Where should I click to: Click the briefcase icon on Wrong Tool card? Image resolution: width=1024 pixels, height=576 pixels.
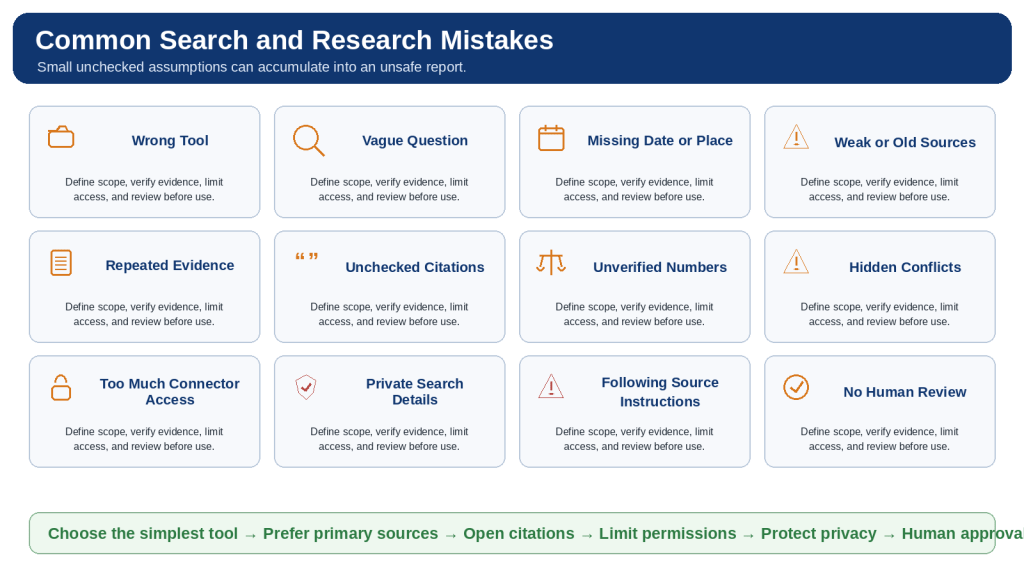[61, 137]
